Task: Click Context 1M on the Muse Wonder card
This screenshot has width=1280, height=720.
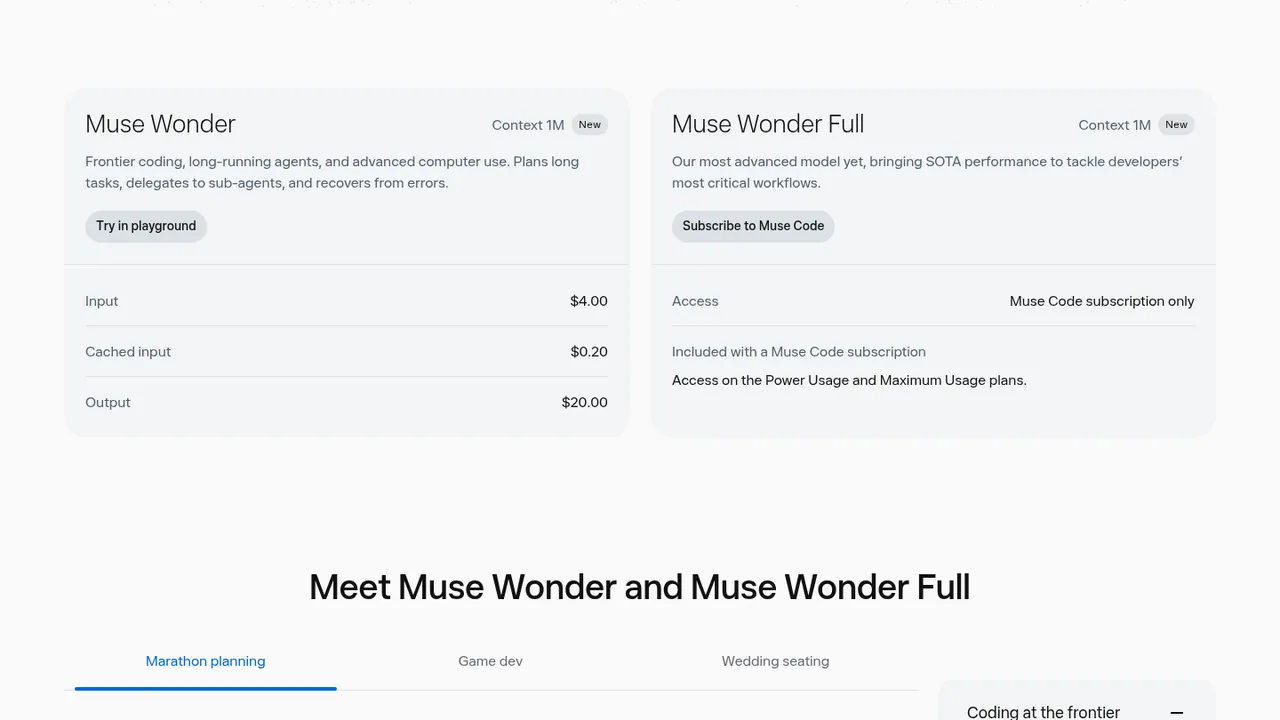Action: [528, 125]
